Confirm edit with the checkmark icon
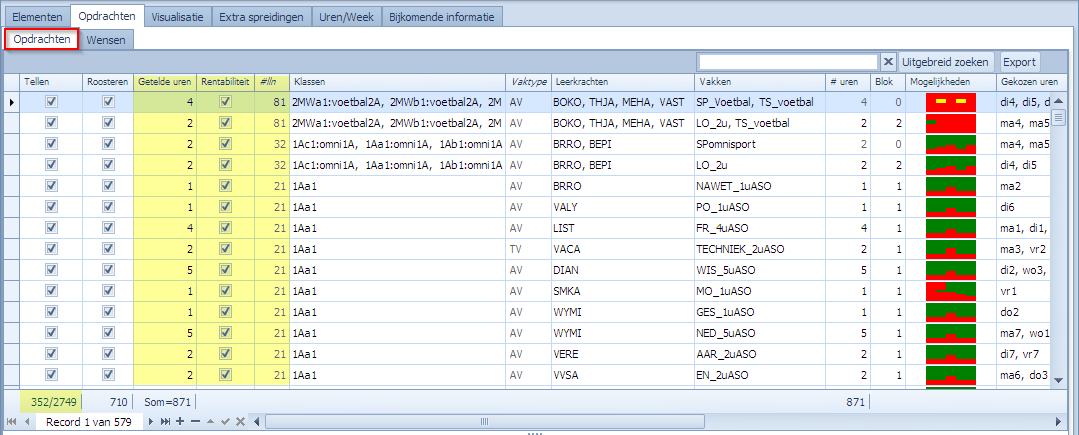This screenshot has height=435, width=1079. [226, 421]
